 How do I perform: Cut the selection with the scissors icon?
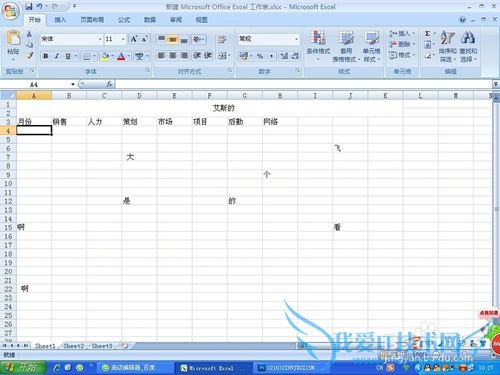coord(29,34)
